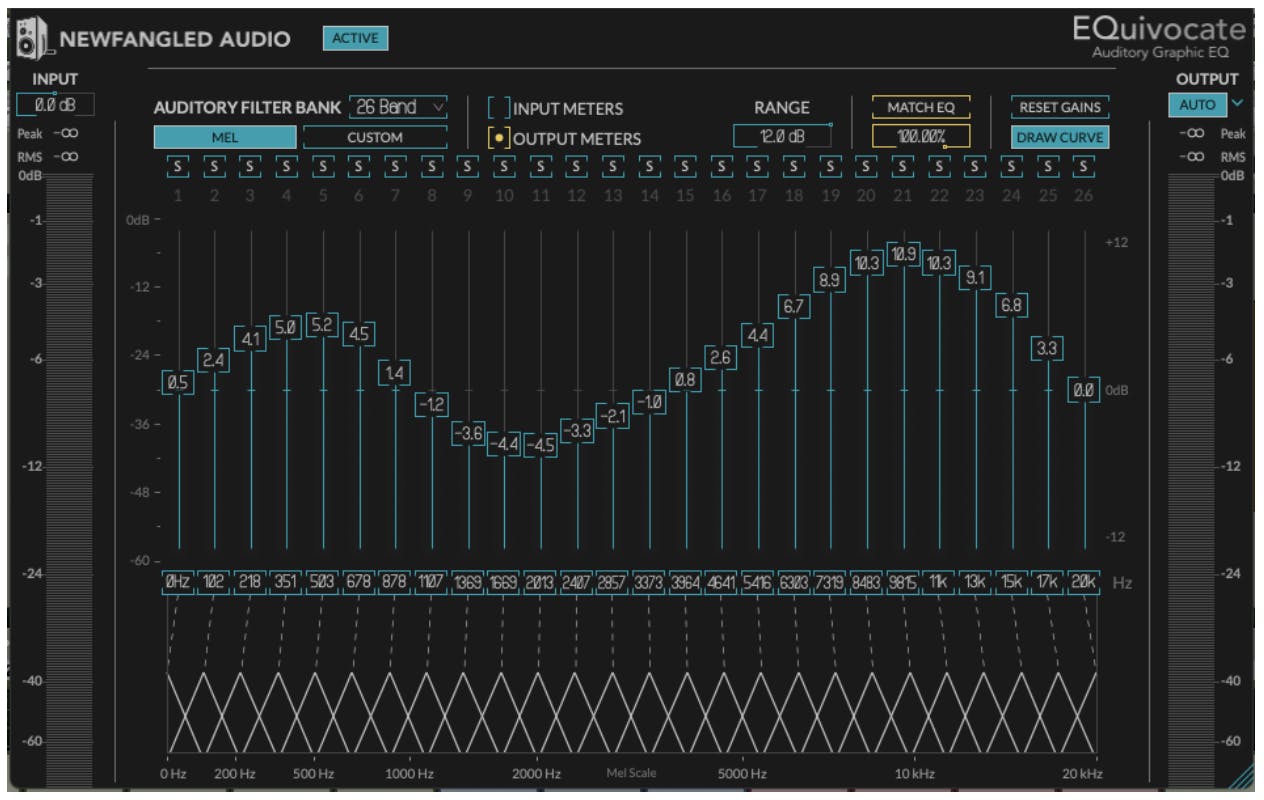Image resolution: width=1264 pixels, height=800 pixels.
Task: Solo band 17 with its S button
Action: point(758,166)
